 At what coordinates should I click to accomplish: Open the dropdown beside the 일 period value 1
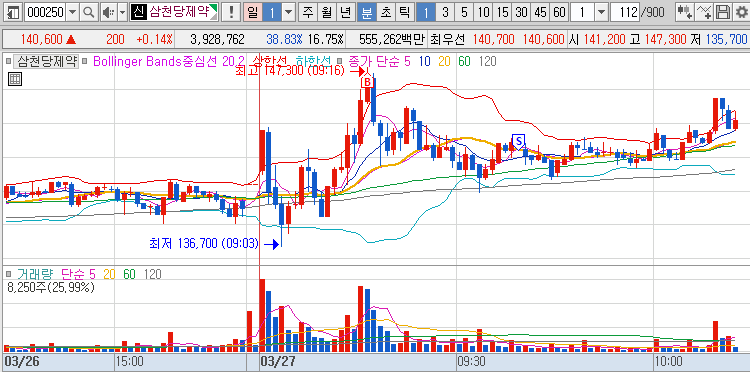[288, 12]
